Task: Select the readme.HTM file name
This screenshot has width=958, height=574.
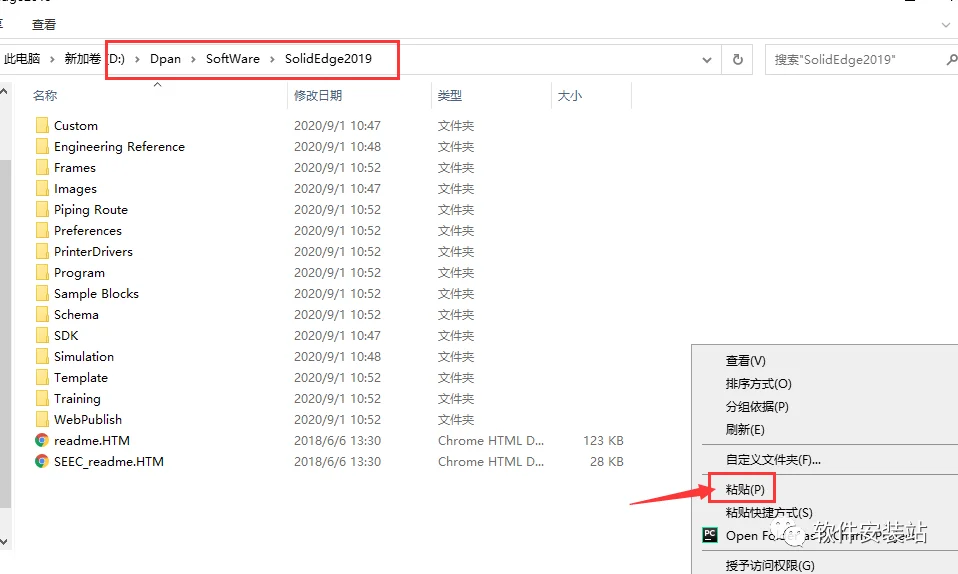Action: 92,440
